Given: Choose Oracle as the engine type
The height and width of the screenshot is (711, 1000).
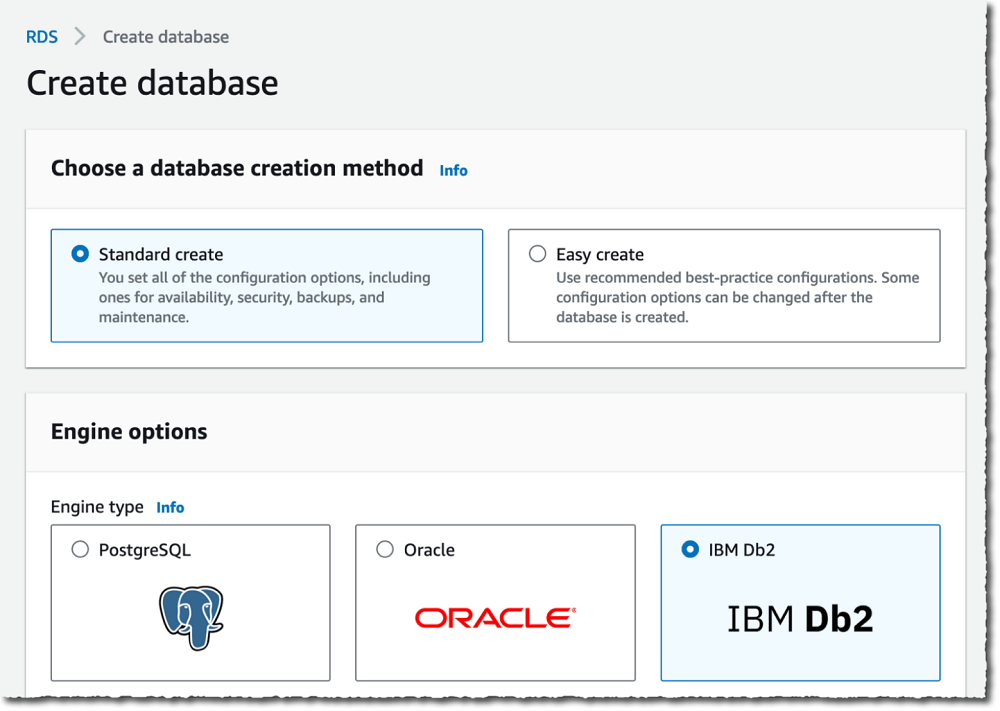Looking at the screenshot, I should pos(384,549).
